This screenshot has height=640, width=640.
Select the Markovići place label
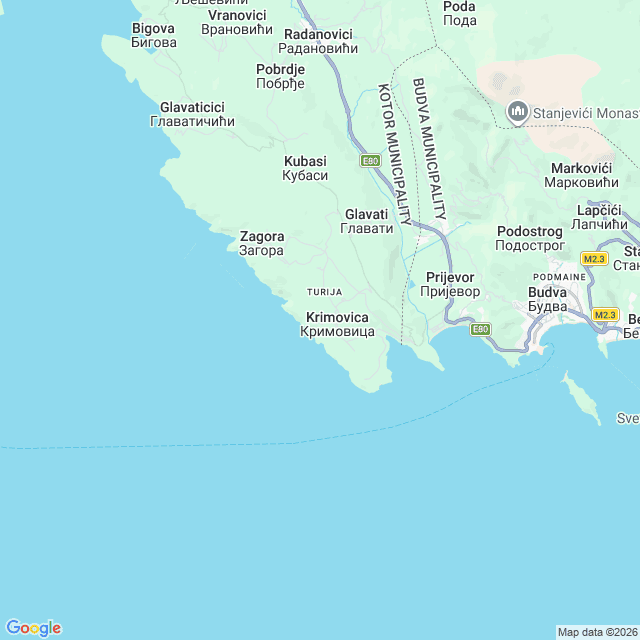click(x=581, y=175)
